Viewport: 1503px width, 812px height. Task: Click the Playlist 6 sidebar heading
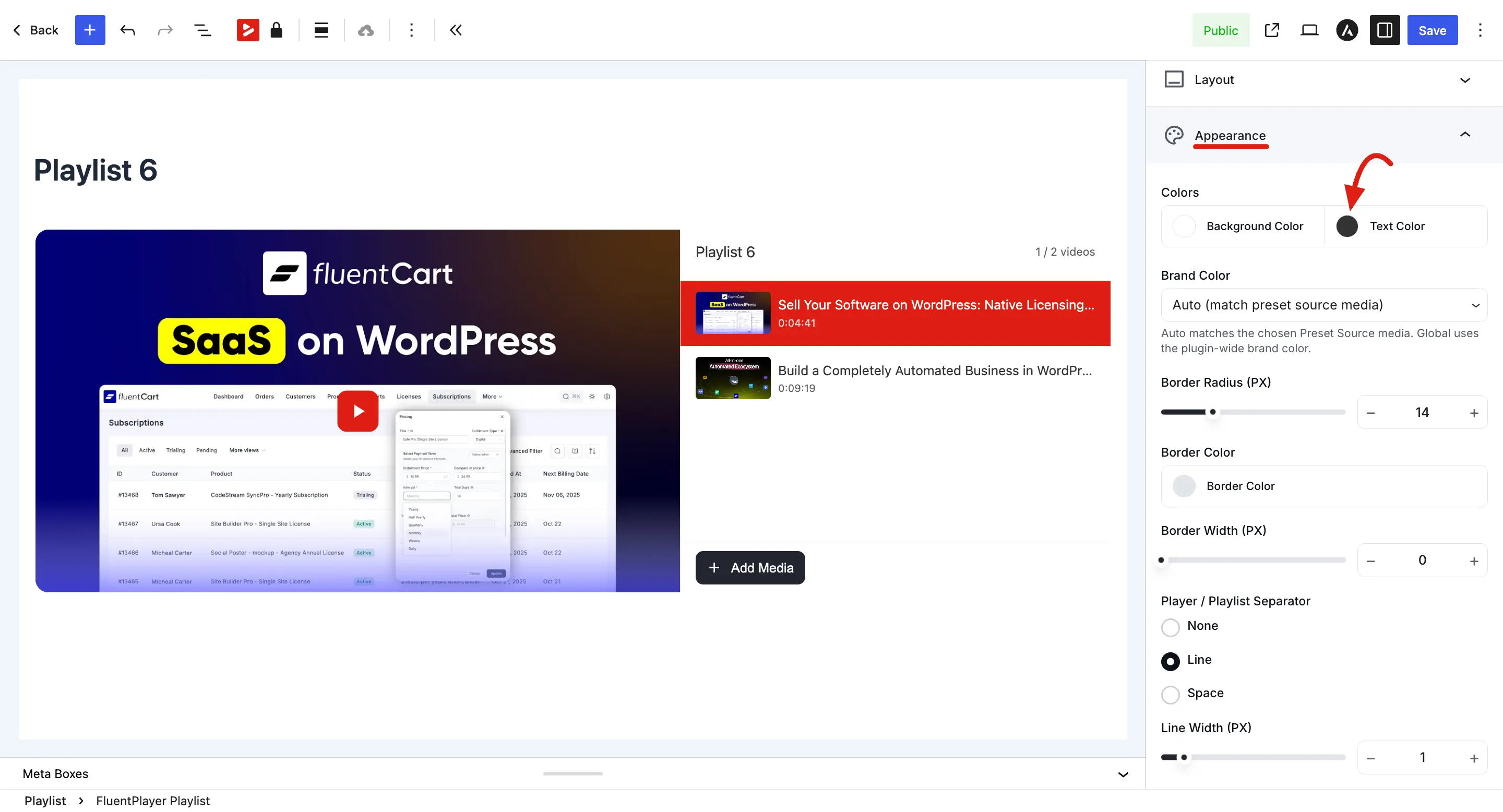(x=725, y=252)
